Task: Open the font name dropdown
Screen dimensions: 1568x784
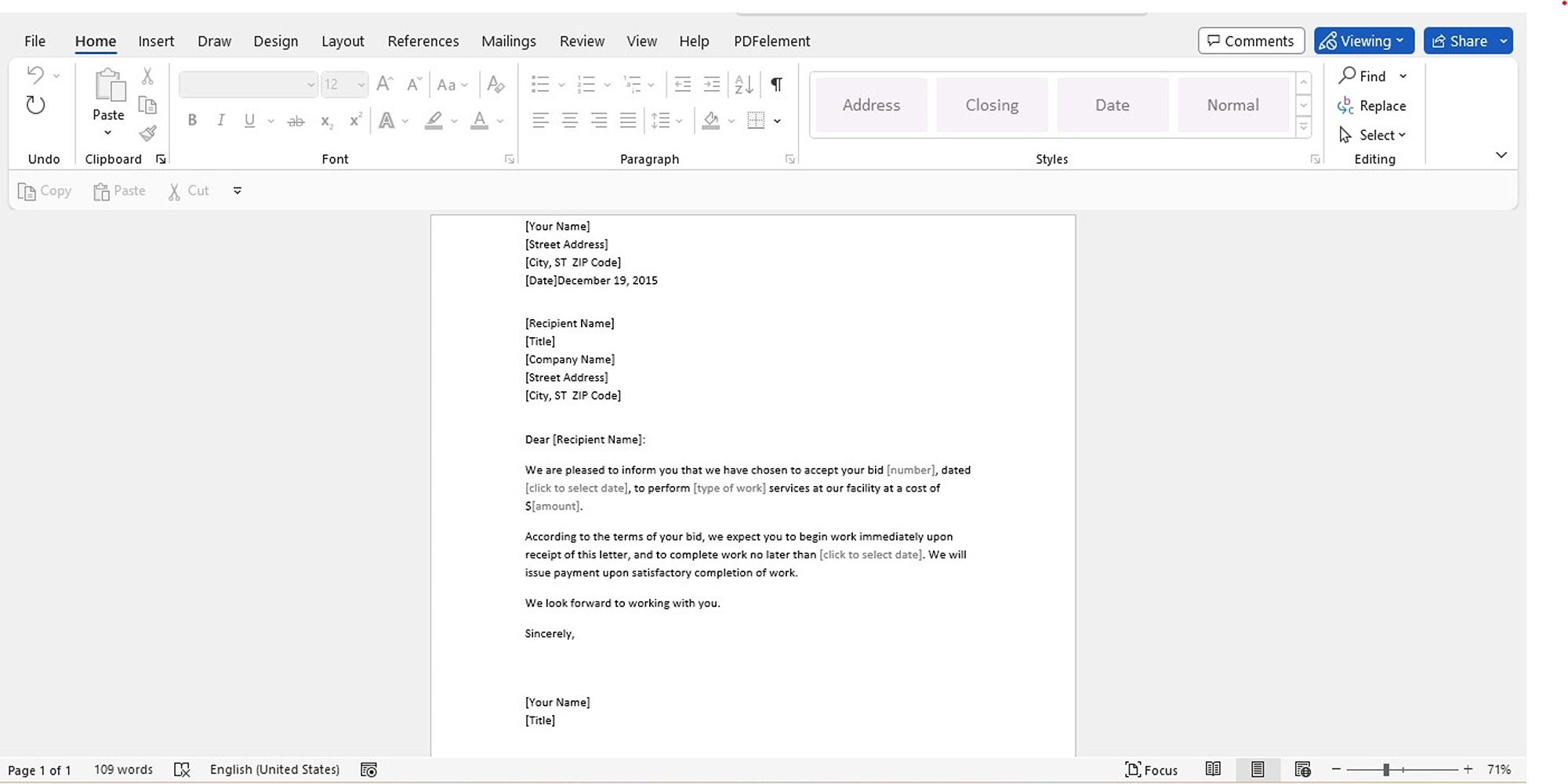Action: (x=310, y=85)
